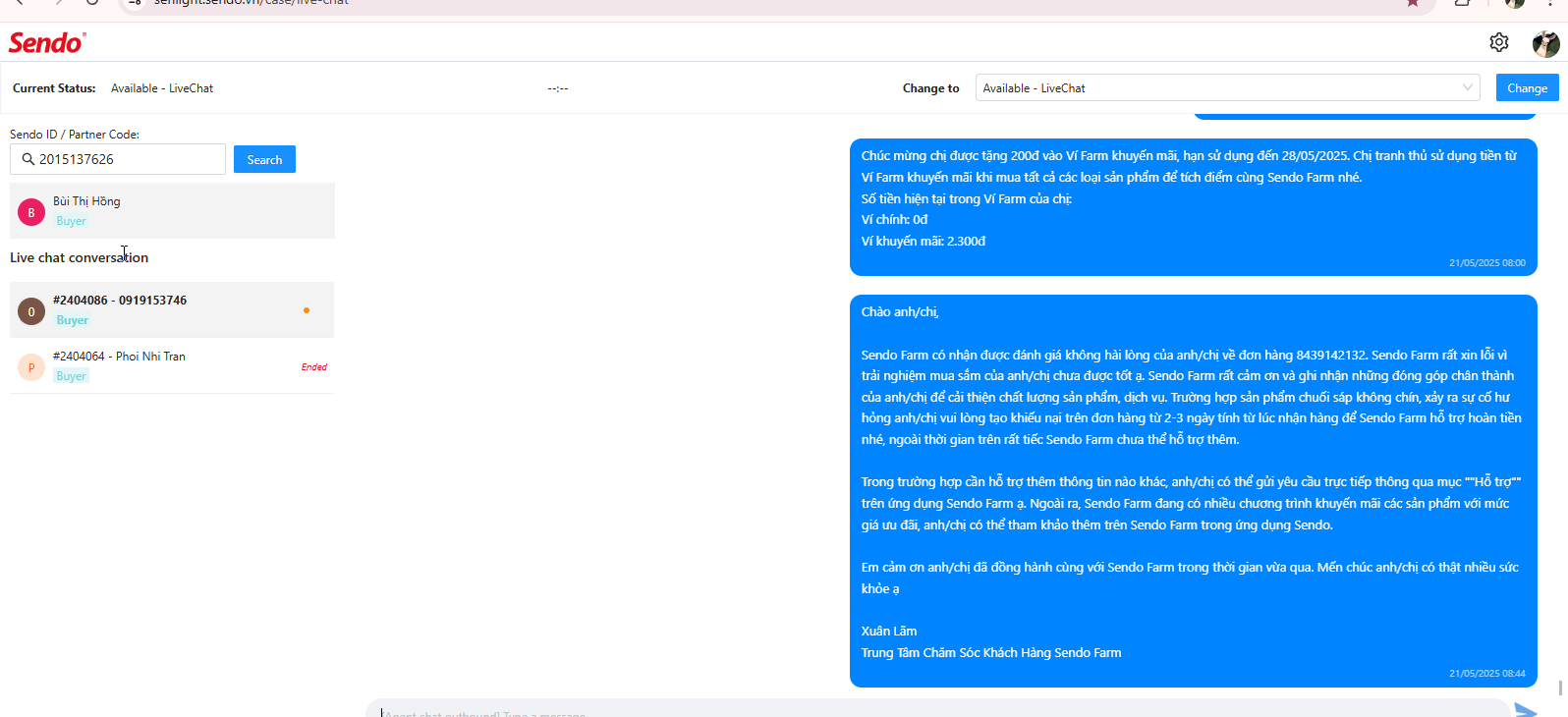Click the Change status button
The image size is (1568, 717).
pyautogui.click(x=1527, y=87)
